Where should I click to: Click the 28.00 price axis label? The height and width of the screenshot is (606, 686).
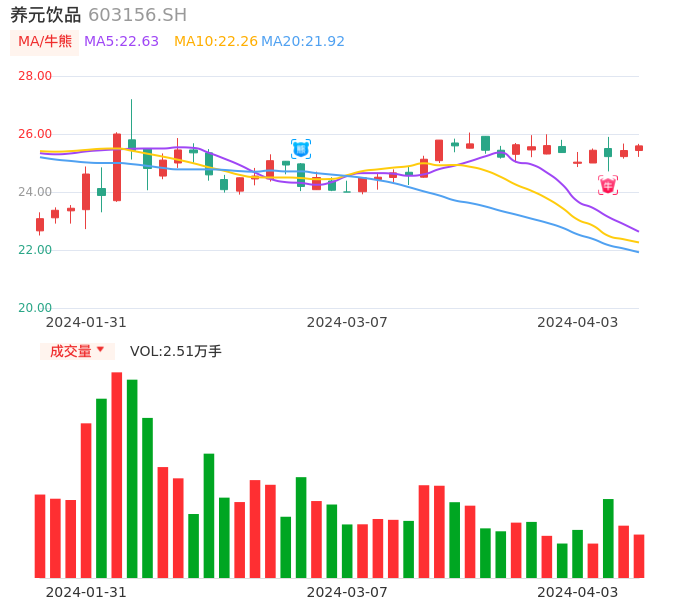[35, 76]
